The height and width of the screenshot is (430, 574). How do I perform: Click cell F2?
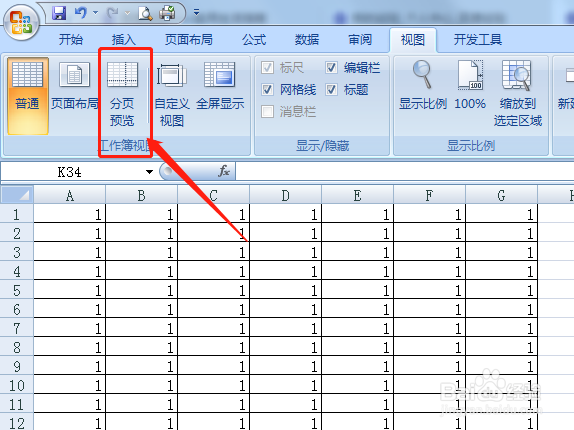click(429, 233)
